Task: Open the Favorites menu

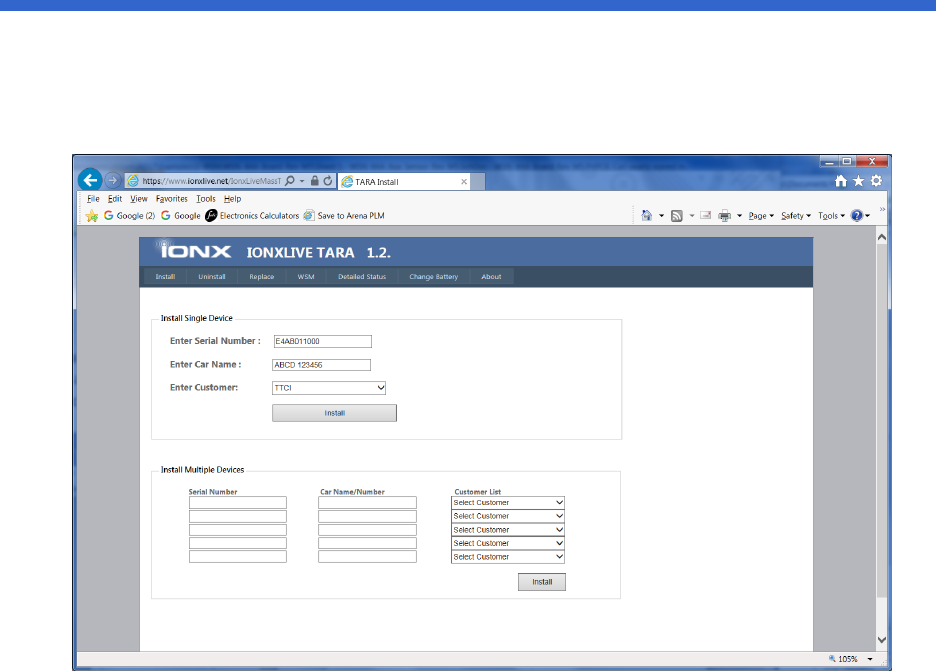Action: click(x=171, y=199)
